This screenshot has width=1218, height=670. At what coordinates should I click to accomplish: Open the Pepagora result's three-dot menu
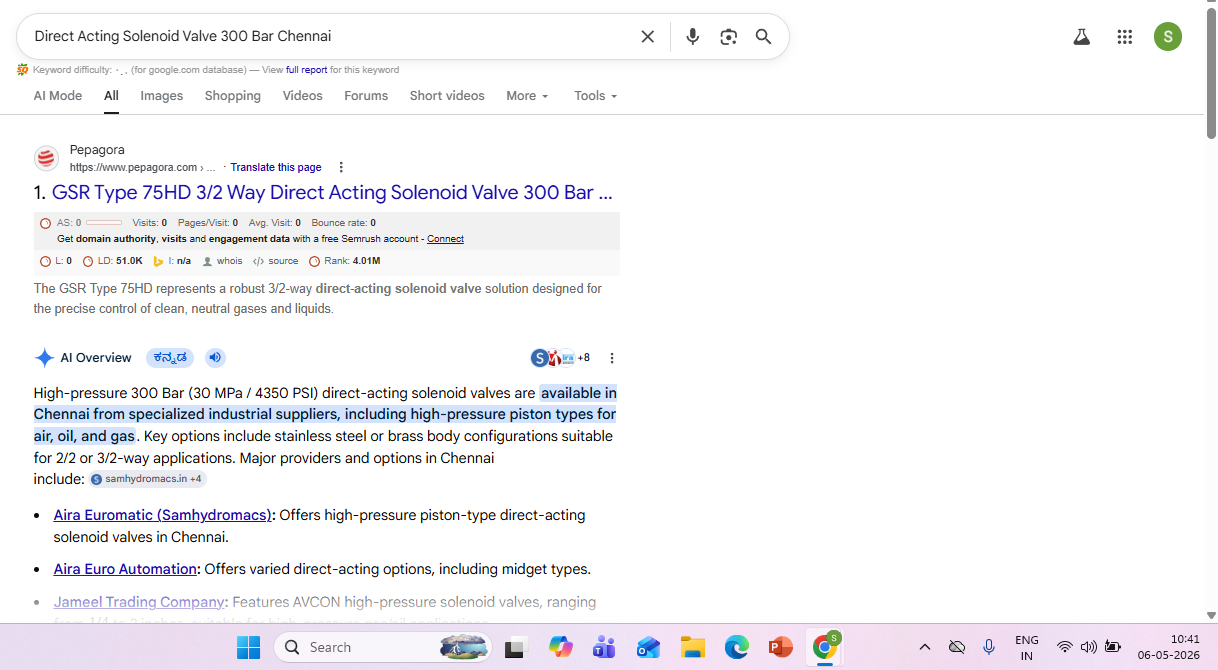341,167
